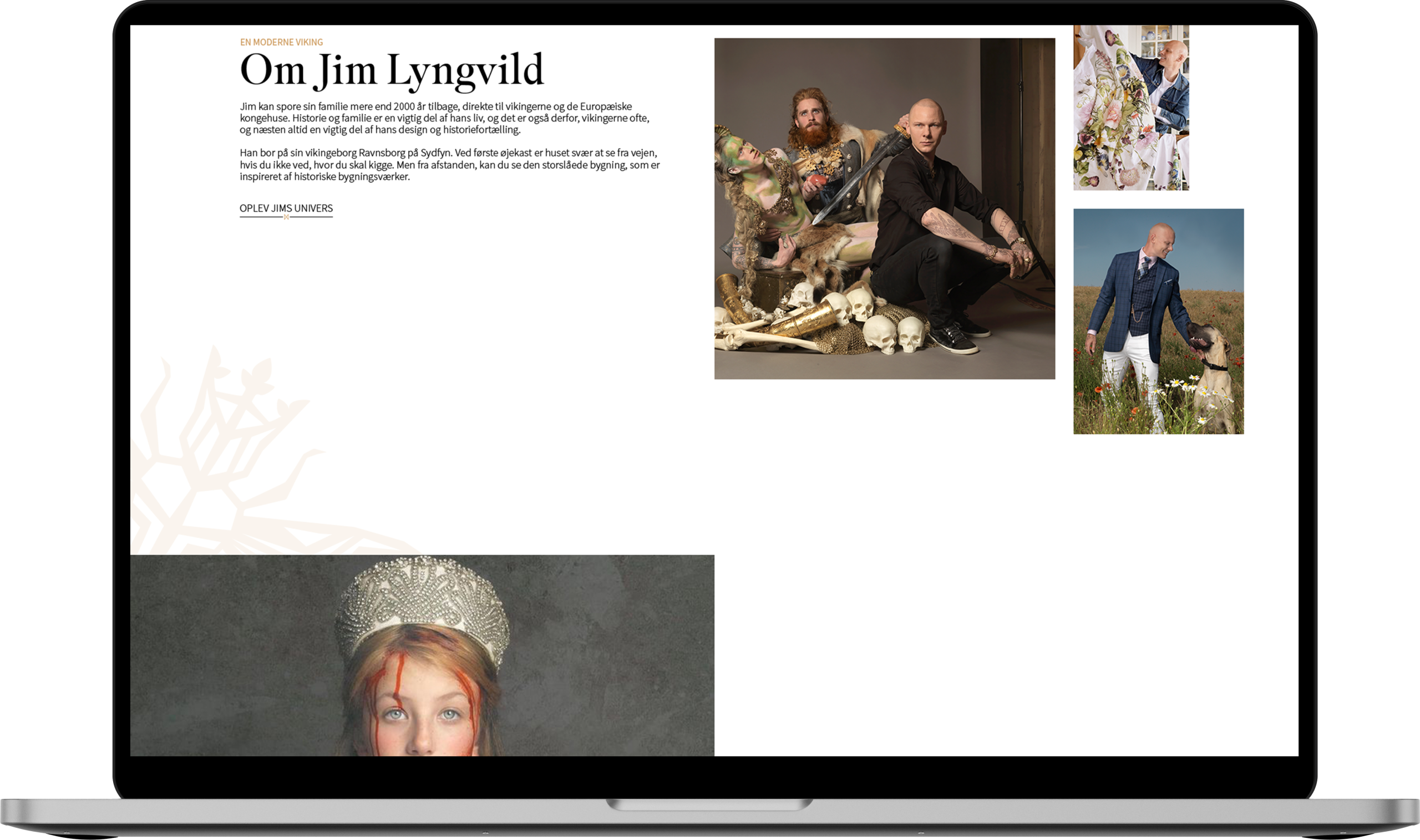Open the floral fabric photo thumbnail

click(1130, 108)
